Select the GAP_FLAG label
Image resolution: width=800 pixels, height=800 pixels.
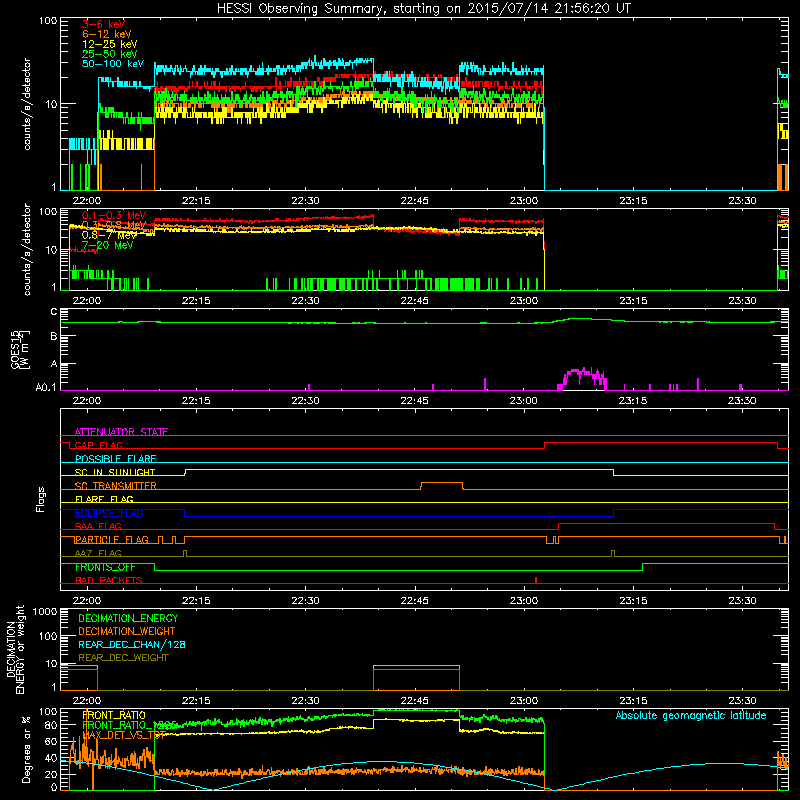(x=98, y=445)
